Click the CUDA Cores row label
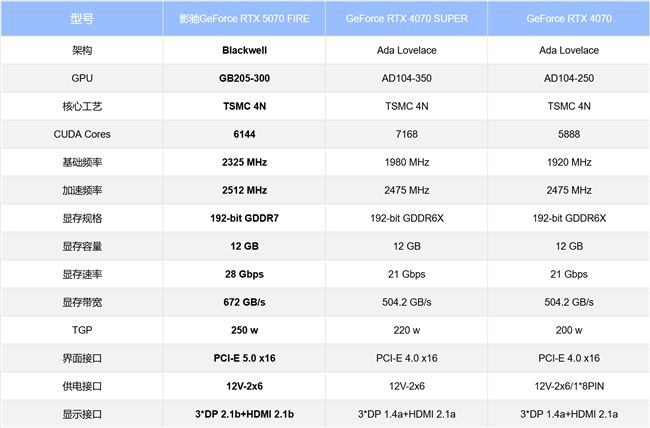Screen dimensions: 650x428 (82, 134)
